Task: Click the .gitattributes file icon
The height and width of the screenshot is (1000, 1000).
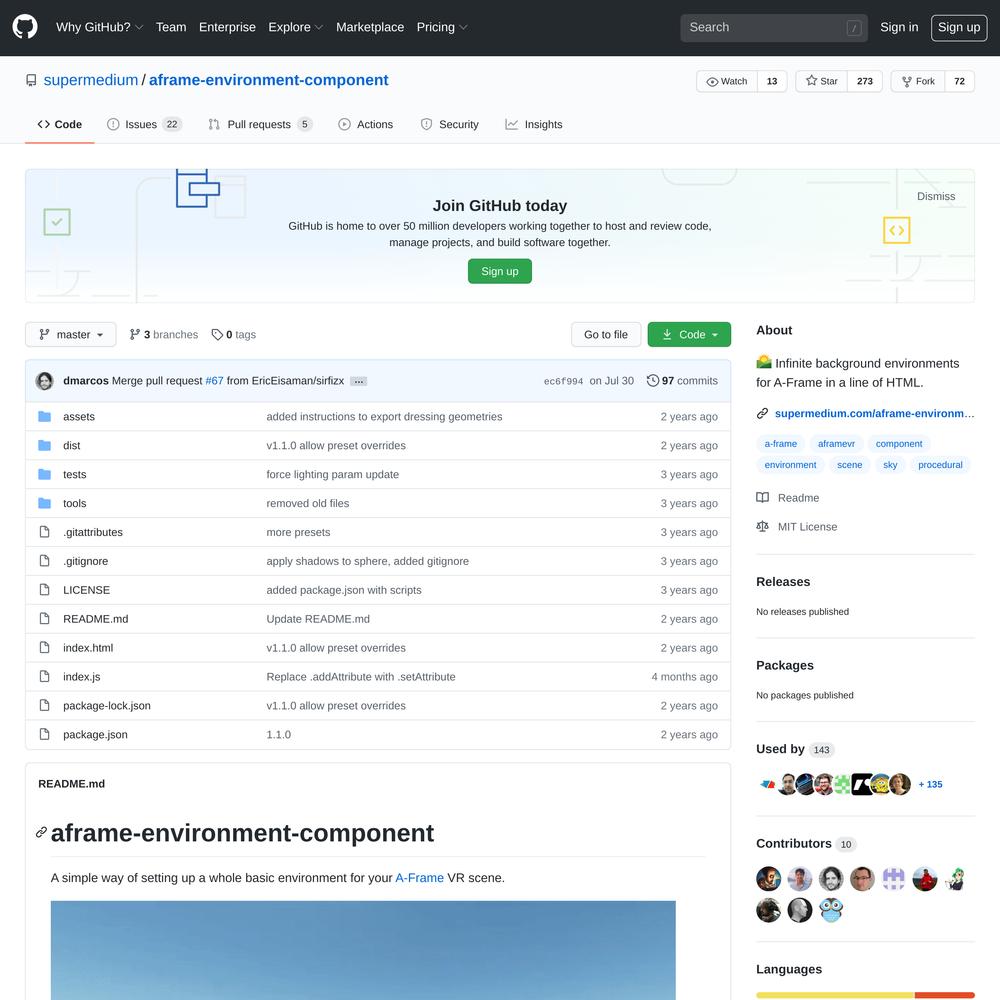Action: [44, 532]
